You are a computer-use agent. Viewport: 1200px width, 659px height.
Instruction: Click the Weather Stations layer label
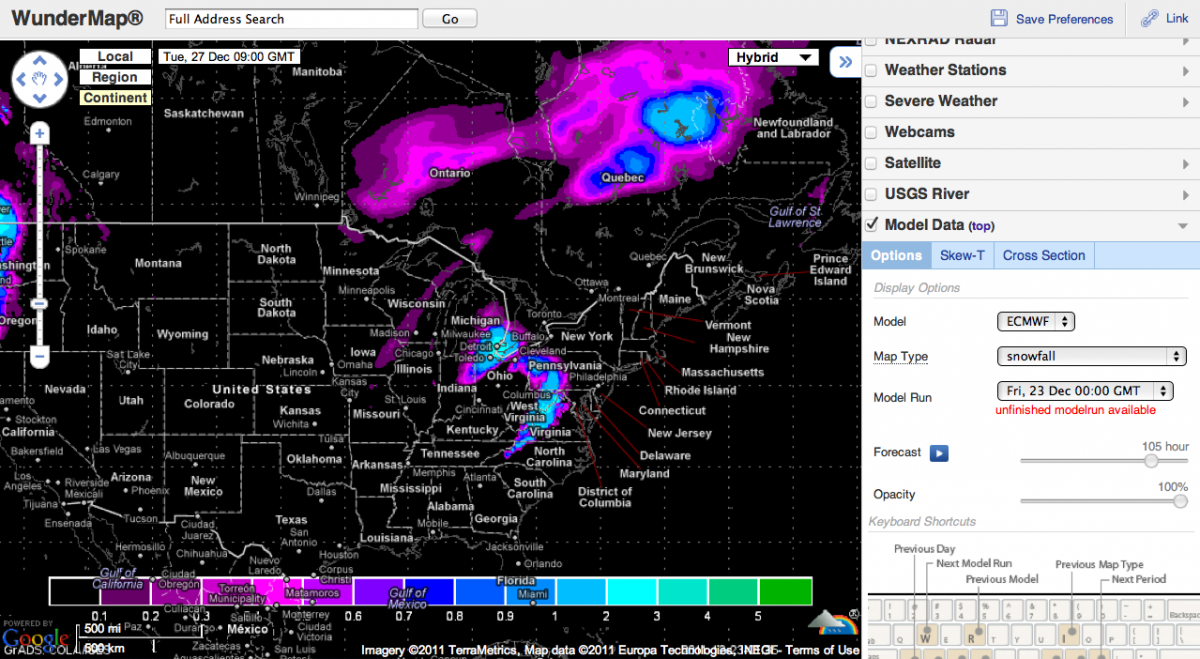tap(945, 70)
